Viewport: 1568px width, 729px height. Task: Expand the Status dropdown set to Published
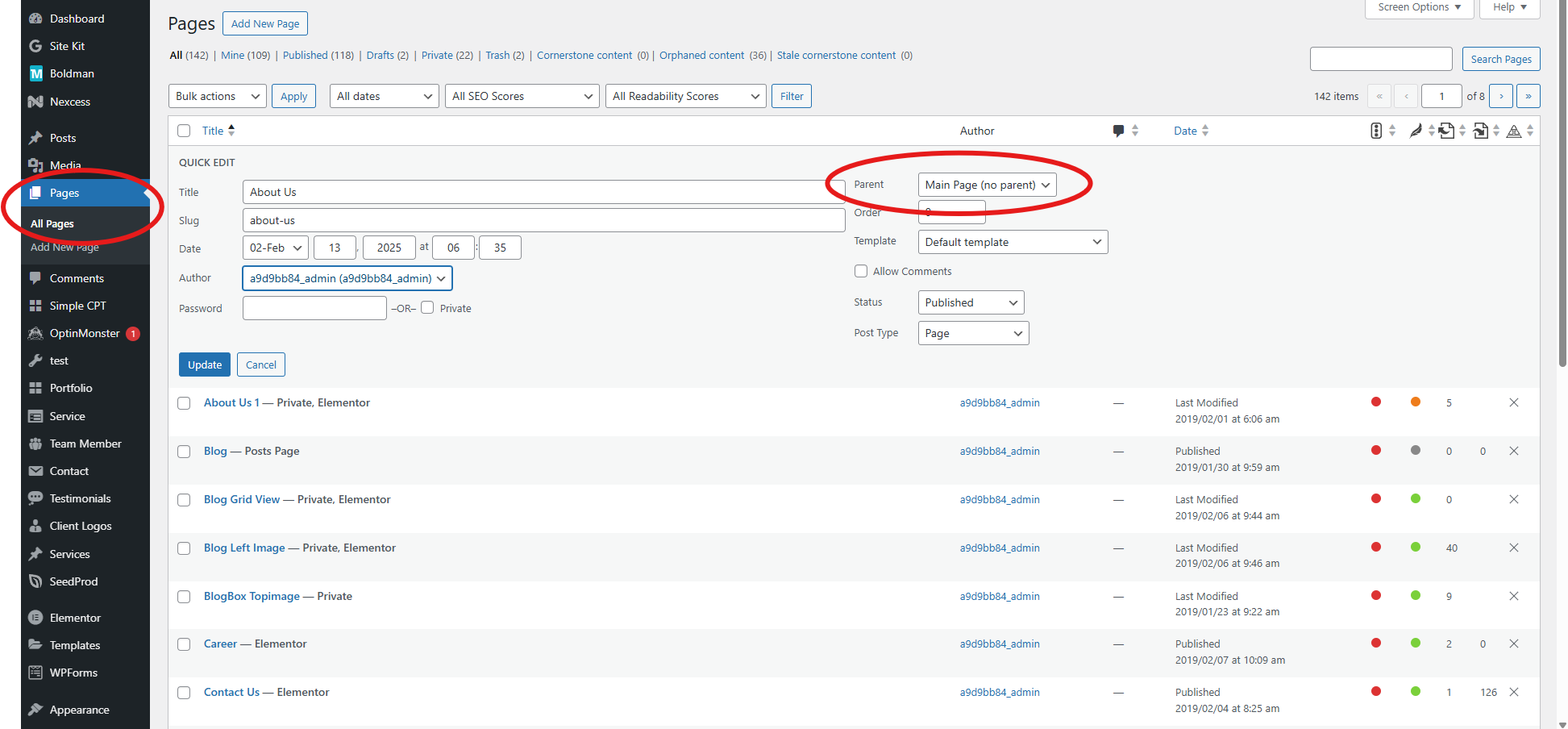coord(971,302)
